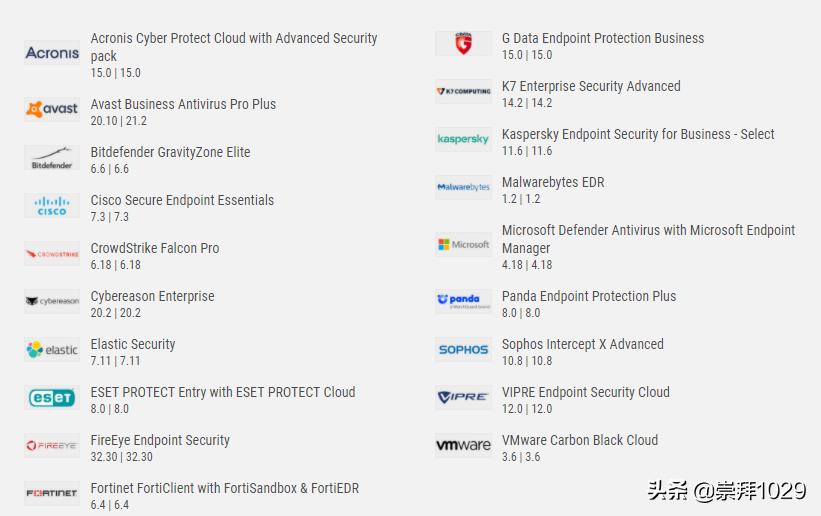Click the Microsoft logo icon
821x516 pixels.
(463, 244)
